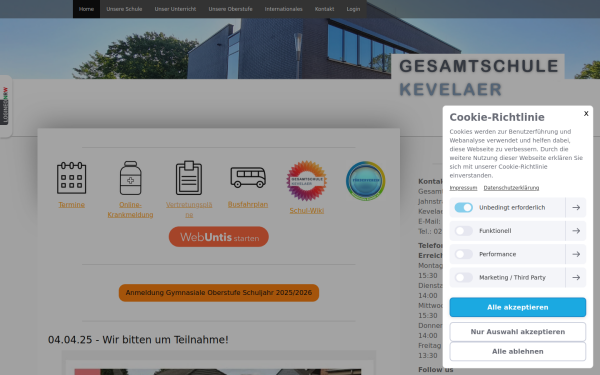
Task: Open Anmeldung Gymnasiale Oberstufe Schuljahr 2025/2026
Action: [x=219, y=293]
